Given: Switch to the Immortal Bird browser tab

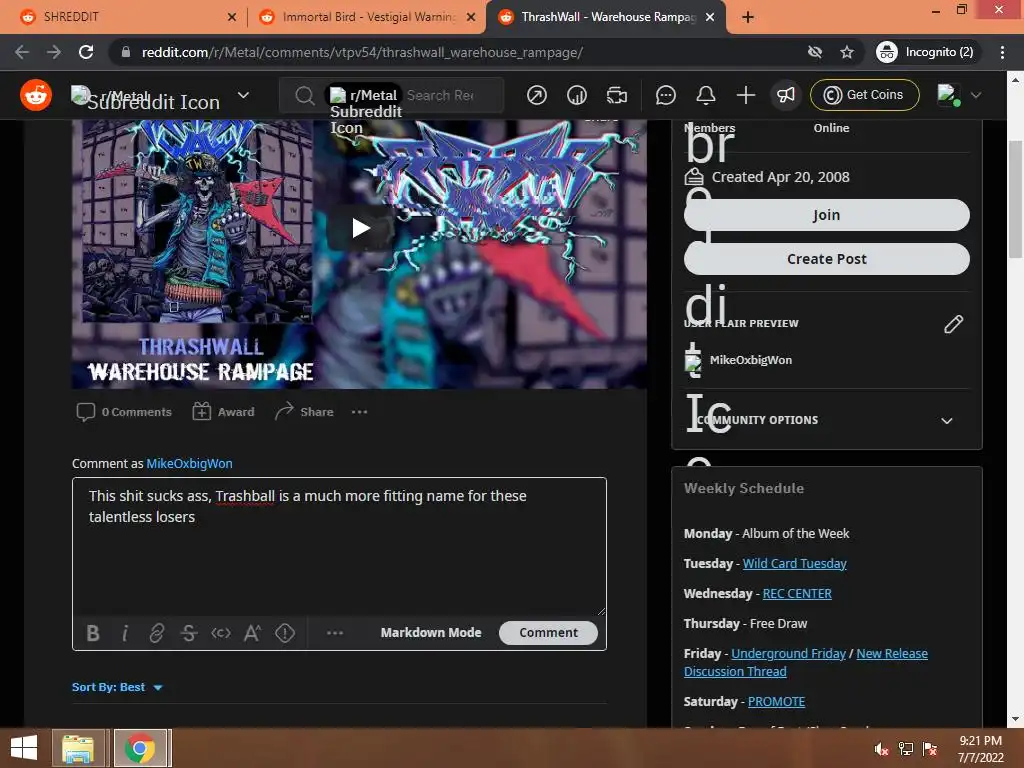Looking at the screenshot, I should 366,17.
